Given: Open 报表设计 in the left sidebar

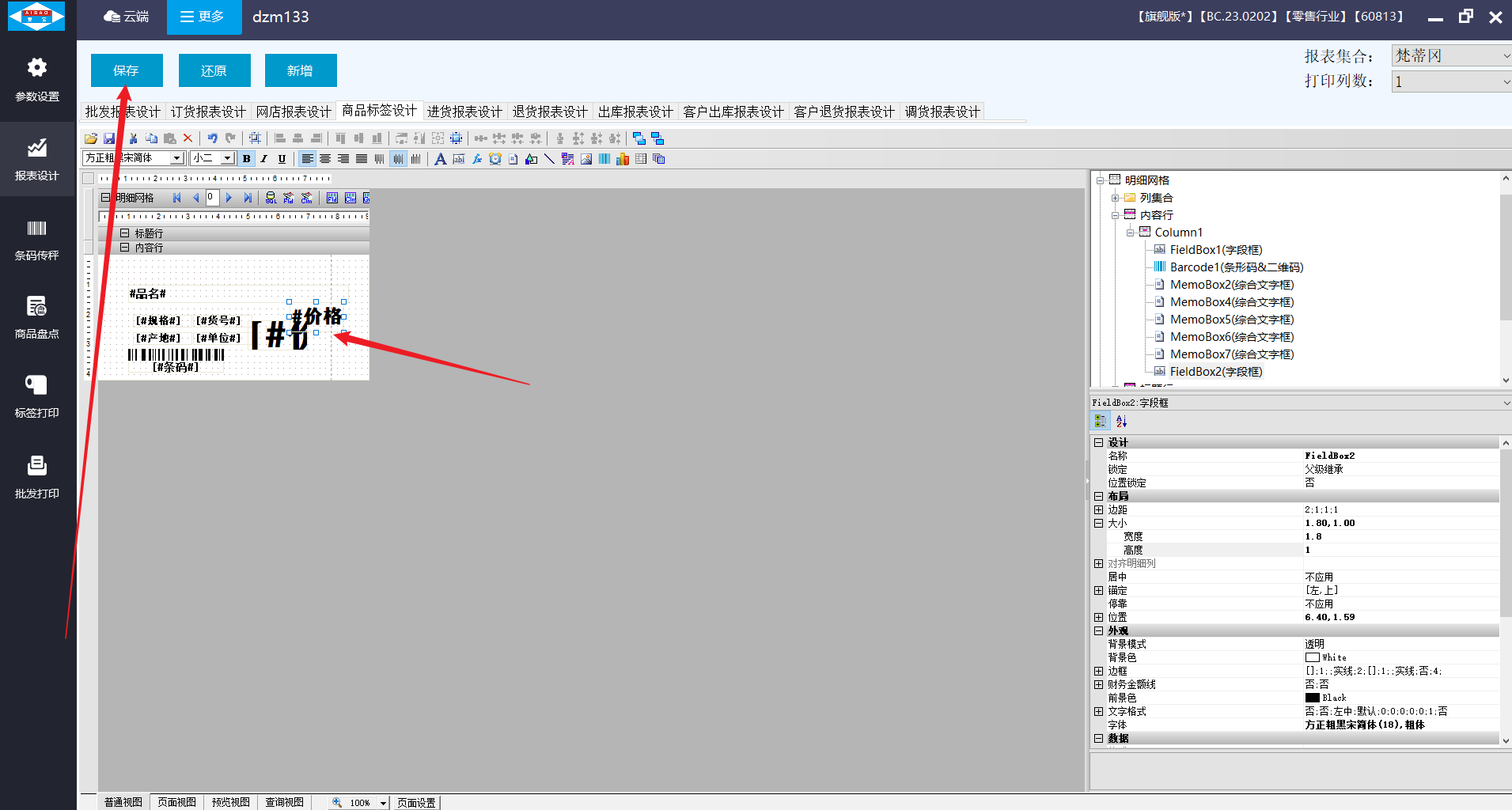Looking at the screenshot, I should pyautogui.click(x=37, y=160).
